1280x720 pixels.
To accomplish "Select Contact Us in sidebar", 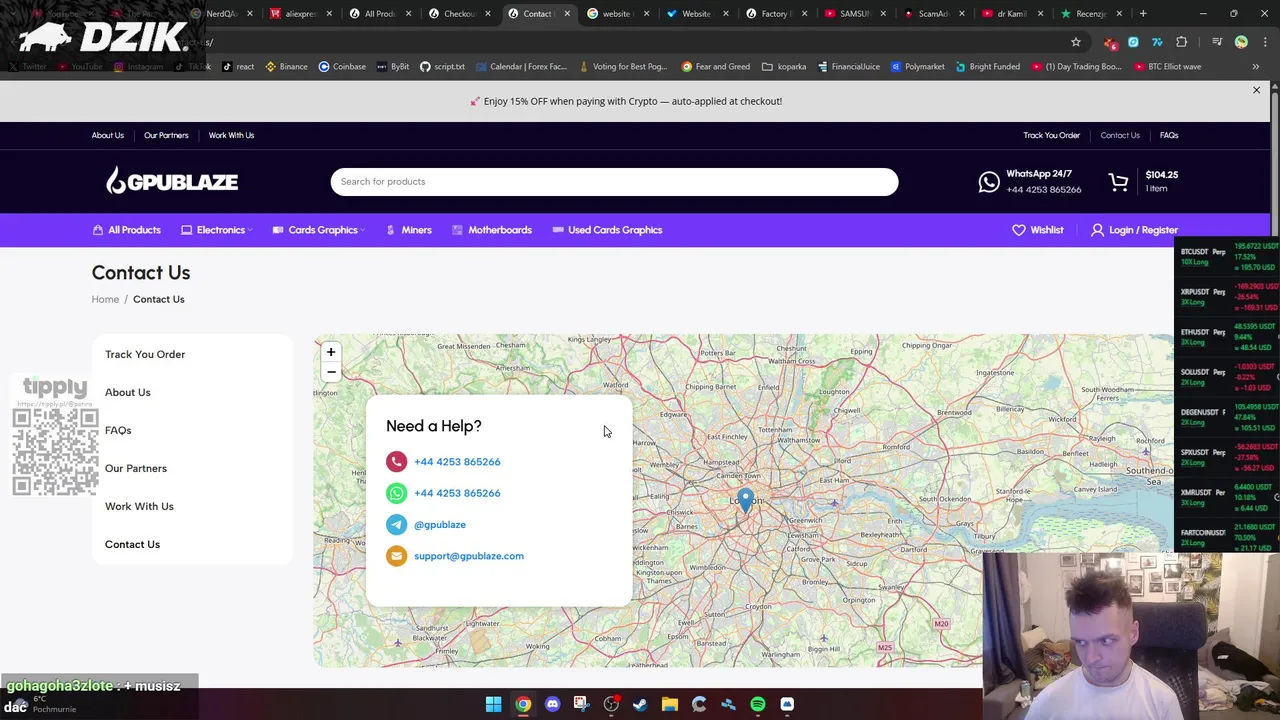I will coord(132,544).
